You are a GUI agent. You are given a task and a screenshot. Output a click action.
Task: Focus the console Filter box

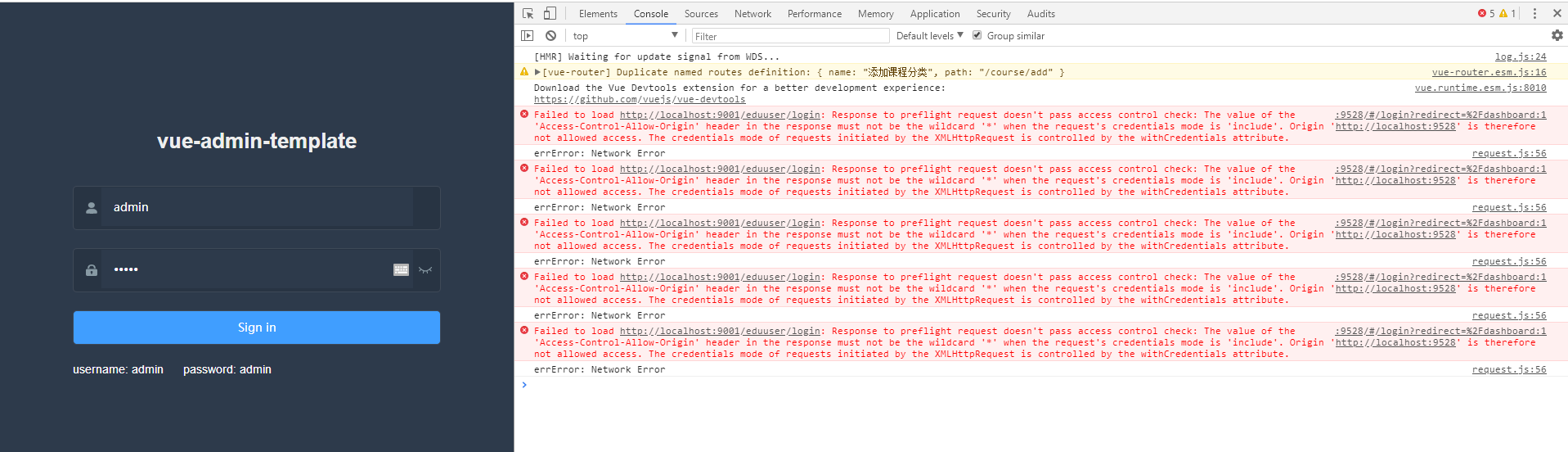pyautogui.click(x=790, y=35)
